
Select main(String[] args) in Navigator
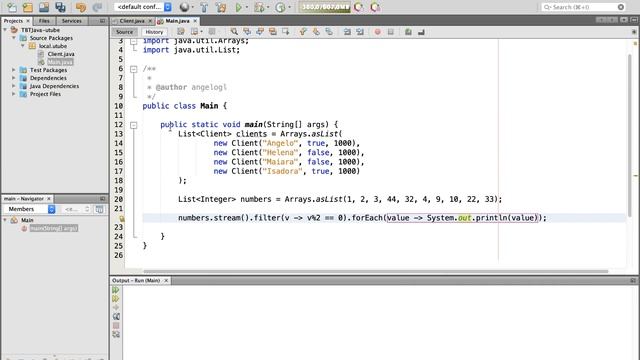click(53, 228)
